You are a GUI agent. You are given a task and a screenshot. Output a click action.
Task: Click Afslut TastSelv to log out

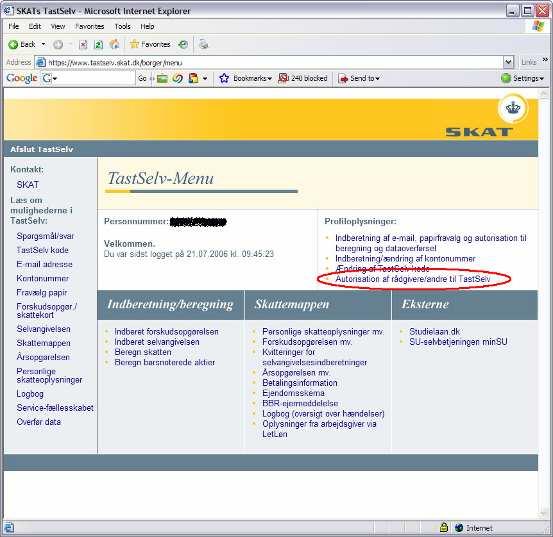coord(42,149)
